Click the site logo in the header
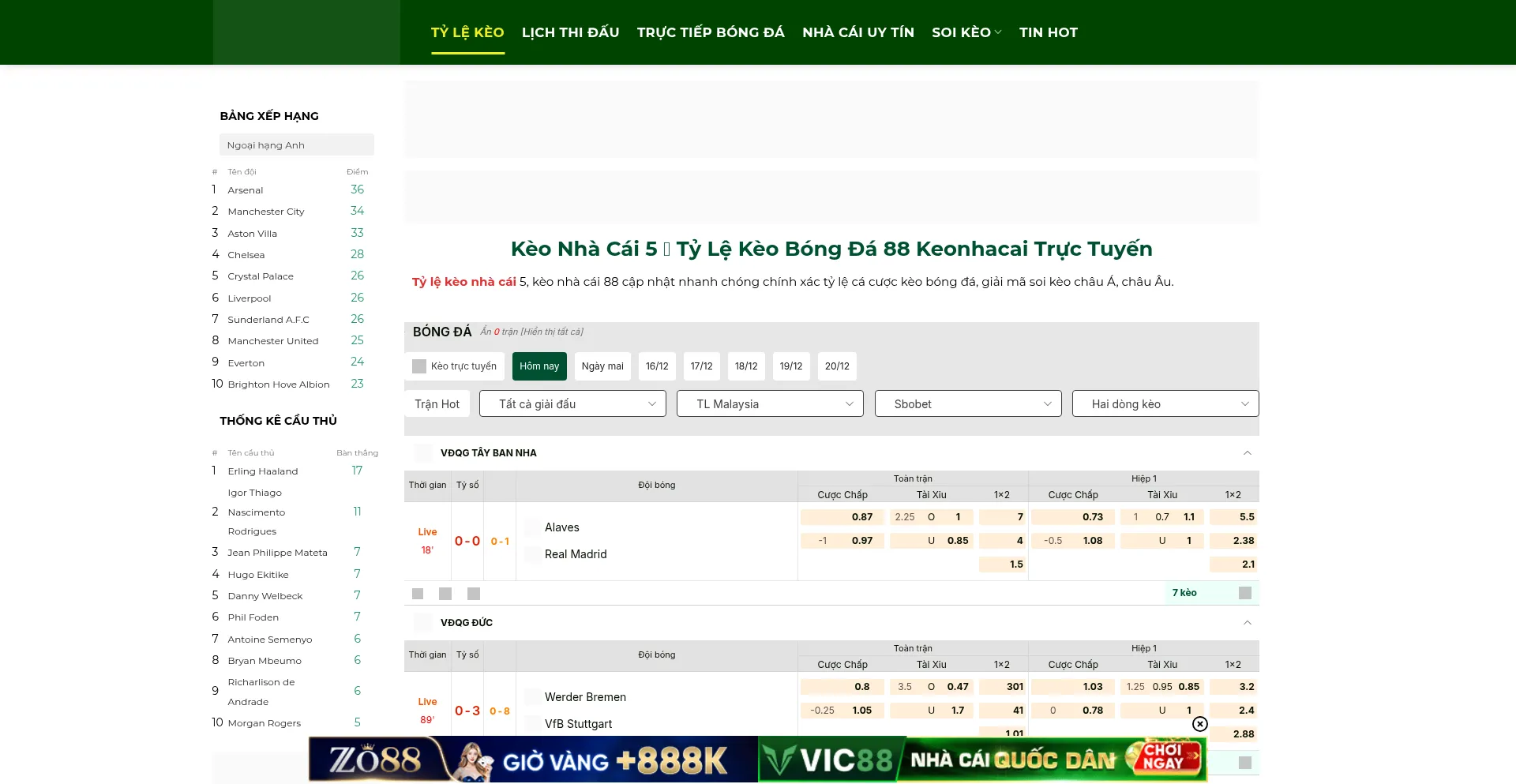 pos(306,32)
